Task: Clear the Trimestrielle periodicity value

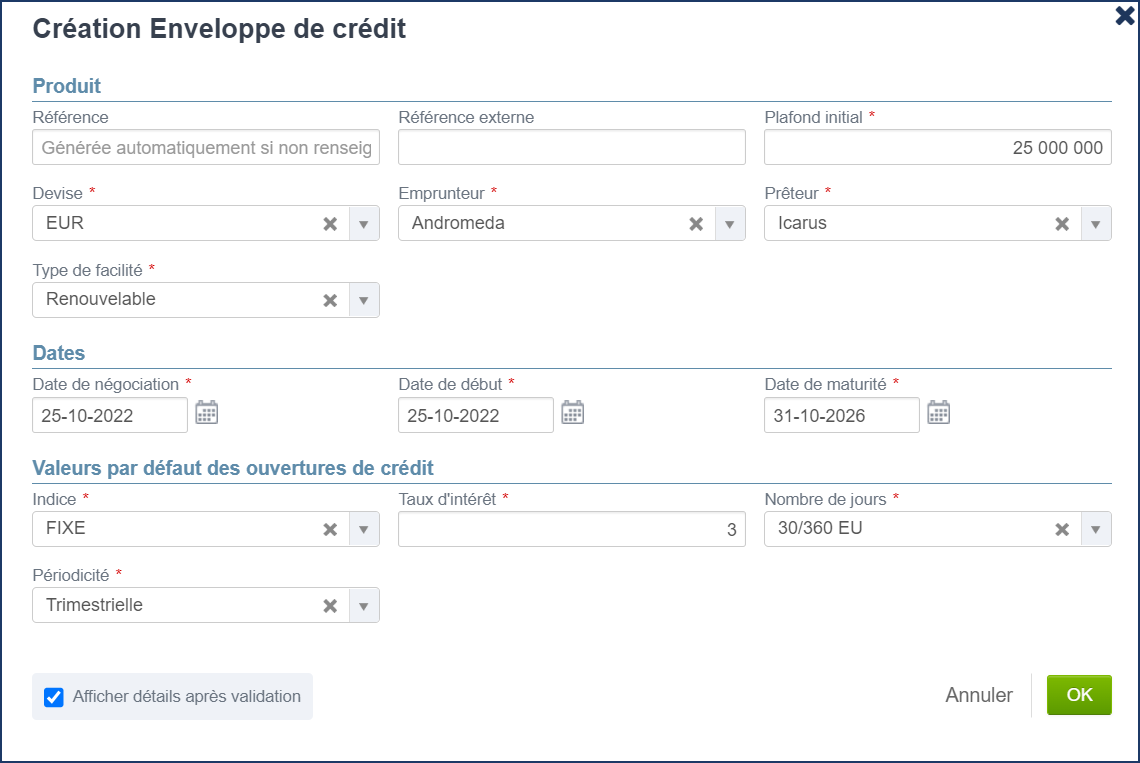Action: 330,605
